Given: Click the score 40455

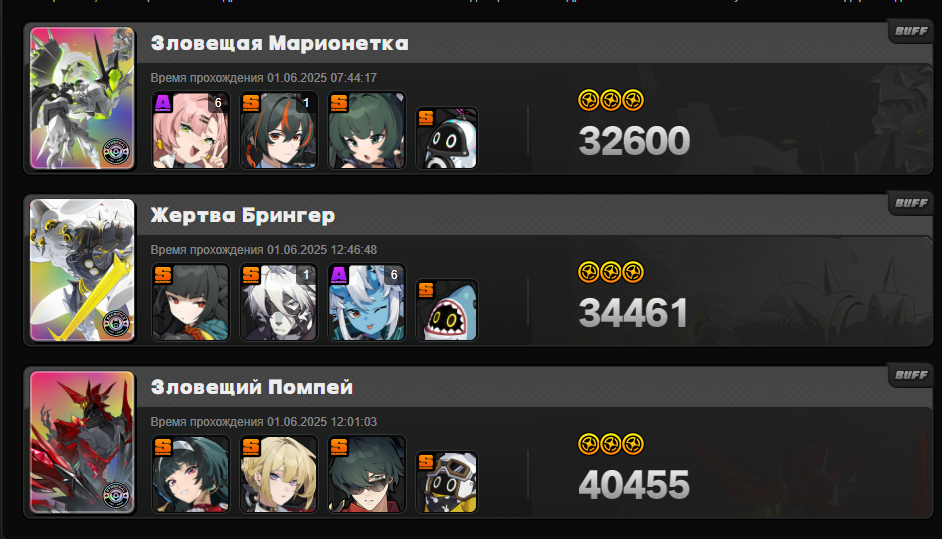Looking at the screenshot, I should click(x=634, y=485).
